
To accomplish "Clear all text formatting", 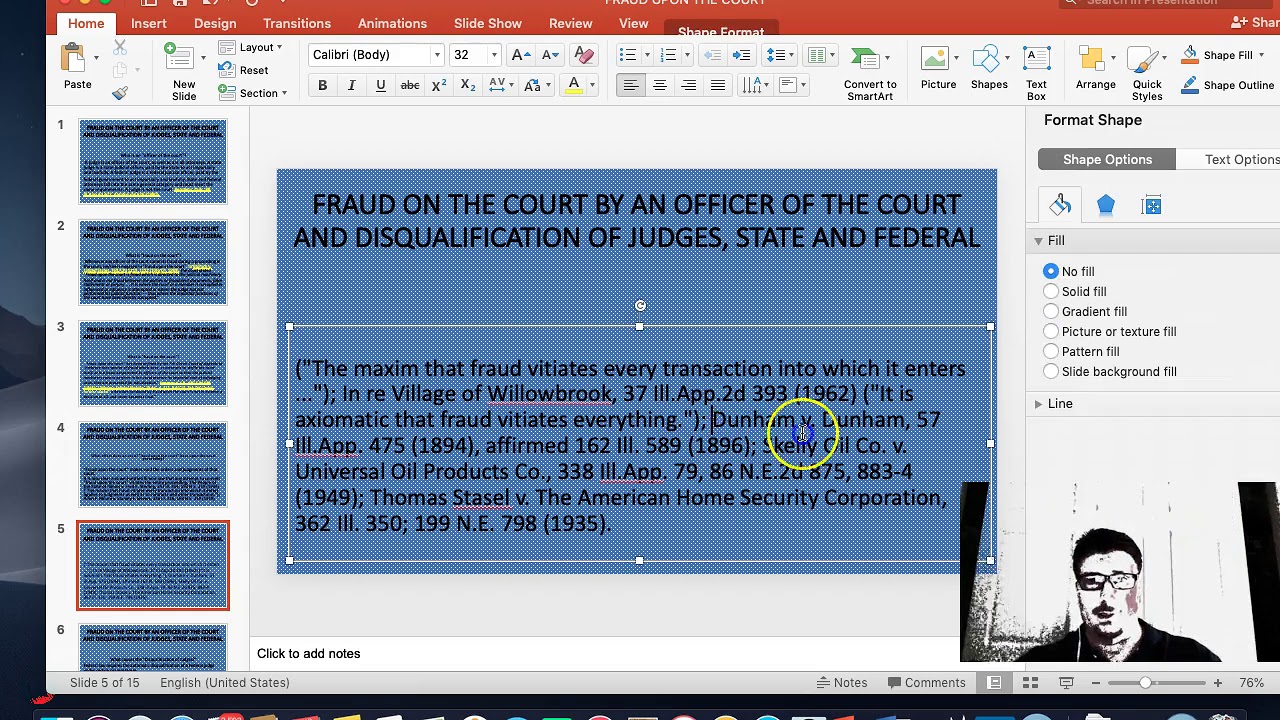I will [x=585, y=55].
